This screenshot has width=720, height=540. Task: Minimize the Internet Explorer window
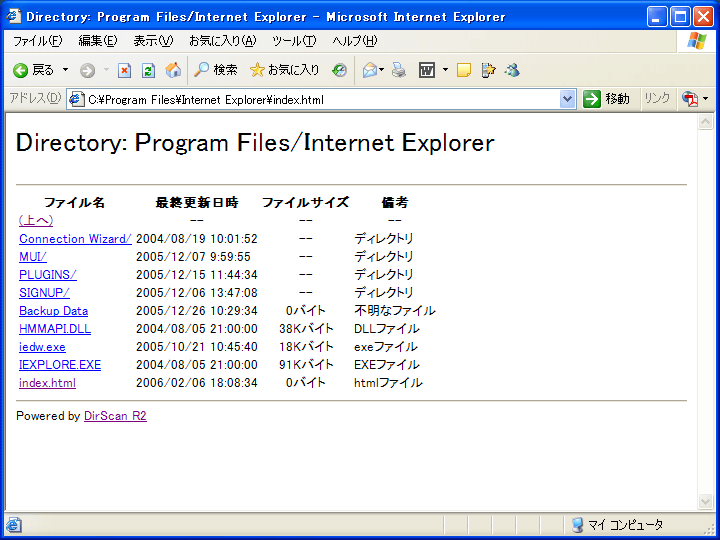(x=657, y=17)
